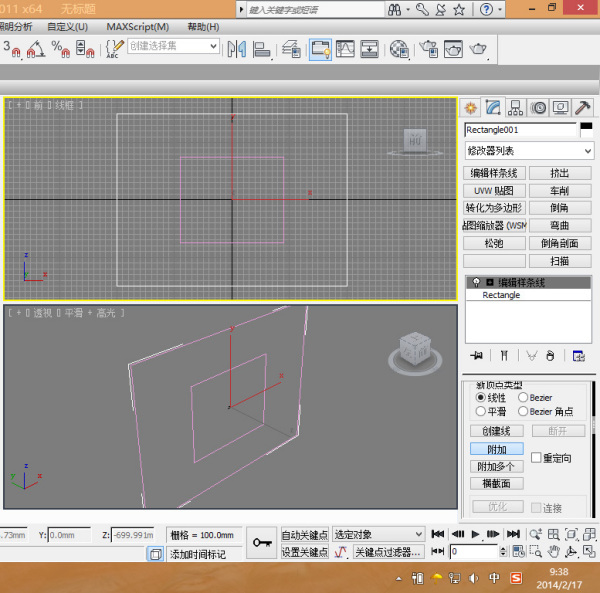Switch to the Utilities hammer tab

(x=582, y=108)
